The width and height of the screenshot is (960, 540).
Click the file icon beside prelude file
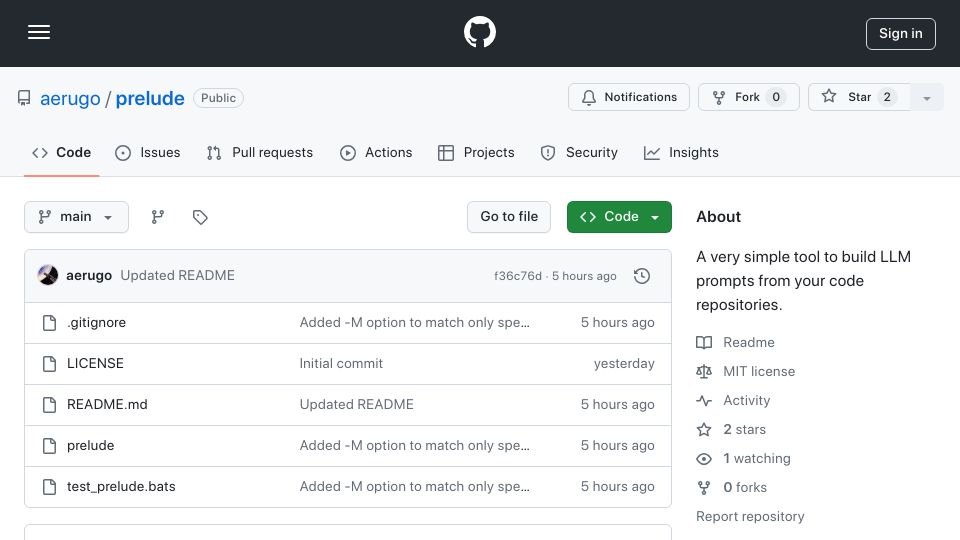[50, 446]
